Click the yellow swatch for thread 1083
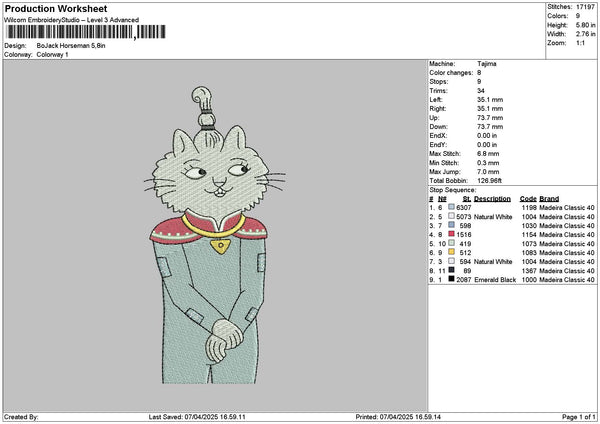Image resolution: width=600 pixels, height=424 pixels. tap(452, 252)
